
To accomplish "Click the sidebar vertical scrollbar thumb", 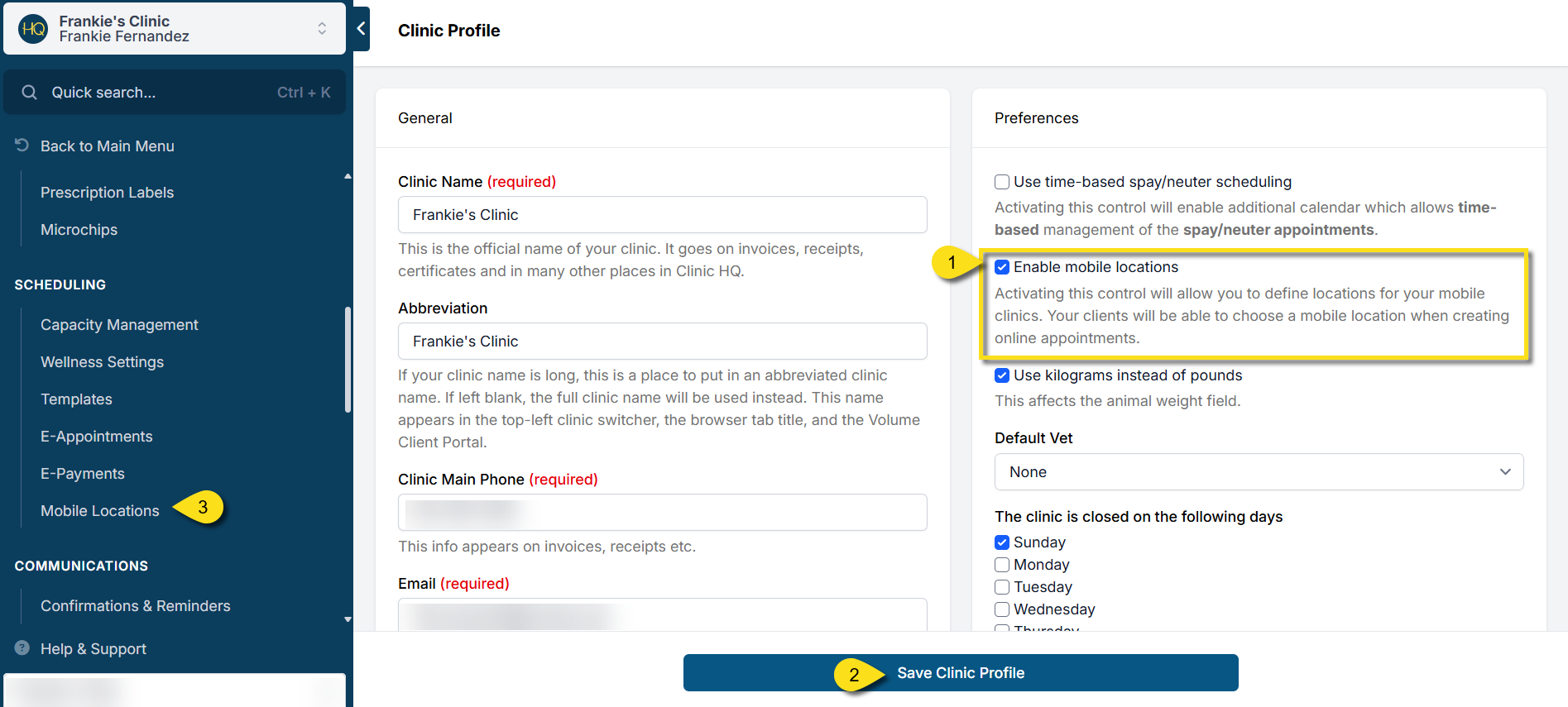I will click(348, 360).
